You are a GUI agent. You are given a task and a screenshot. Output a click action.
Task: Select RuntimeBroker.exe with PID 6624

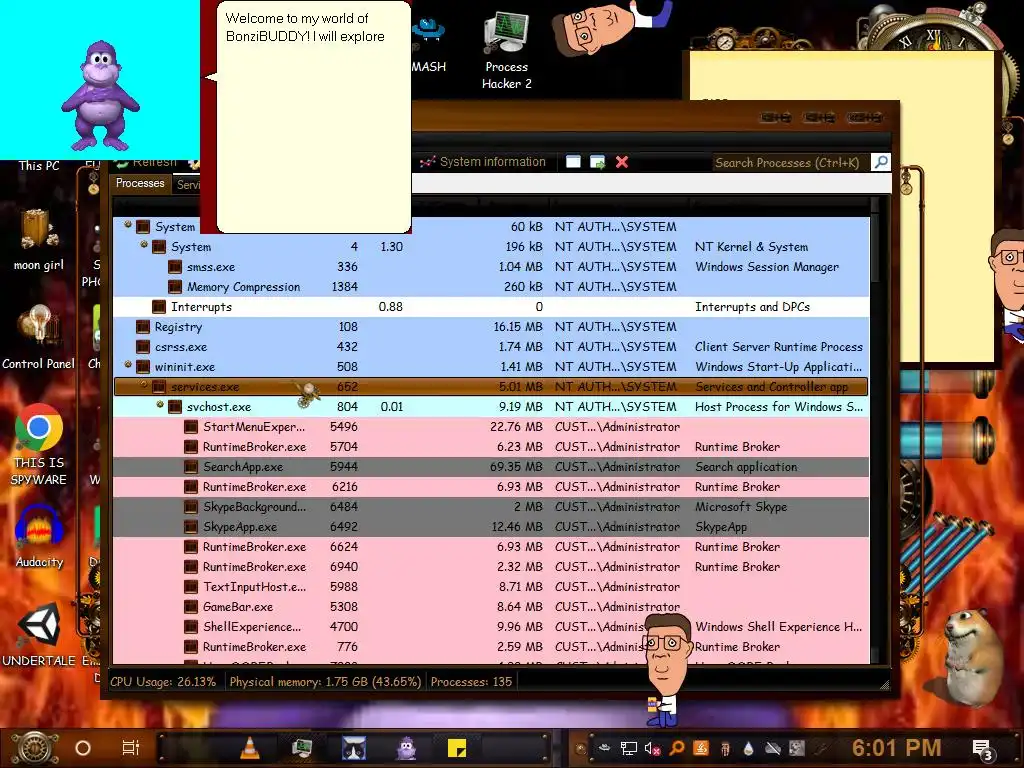490,547
